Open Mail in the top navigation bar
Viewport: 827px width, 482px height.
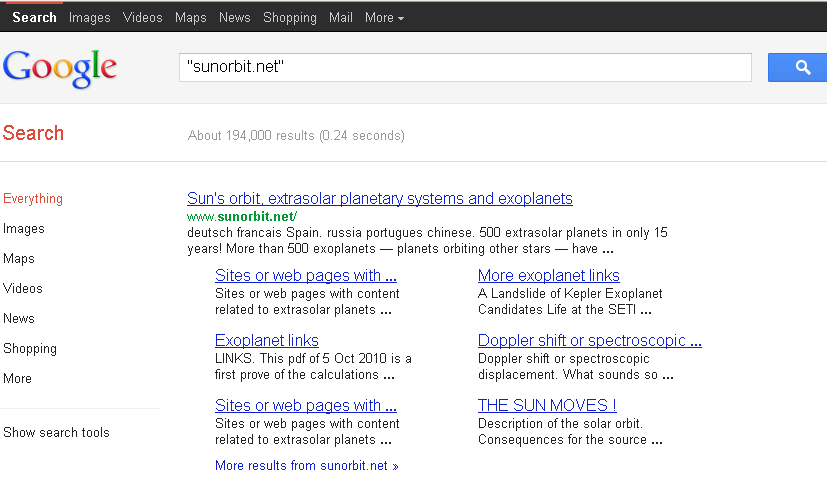[x=341, y=17]
